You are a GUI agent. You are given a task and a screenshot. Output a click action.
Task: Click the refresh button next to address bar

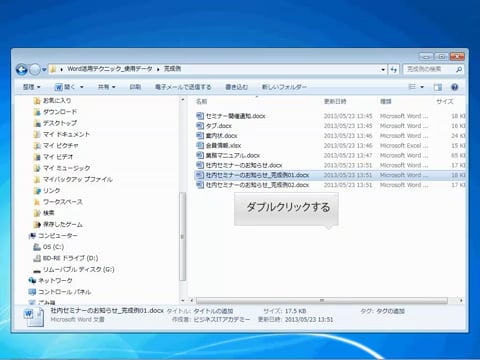click(x=394, y=69)
